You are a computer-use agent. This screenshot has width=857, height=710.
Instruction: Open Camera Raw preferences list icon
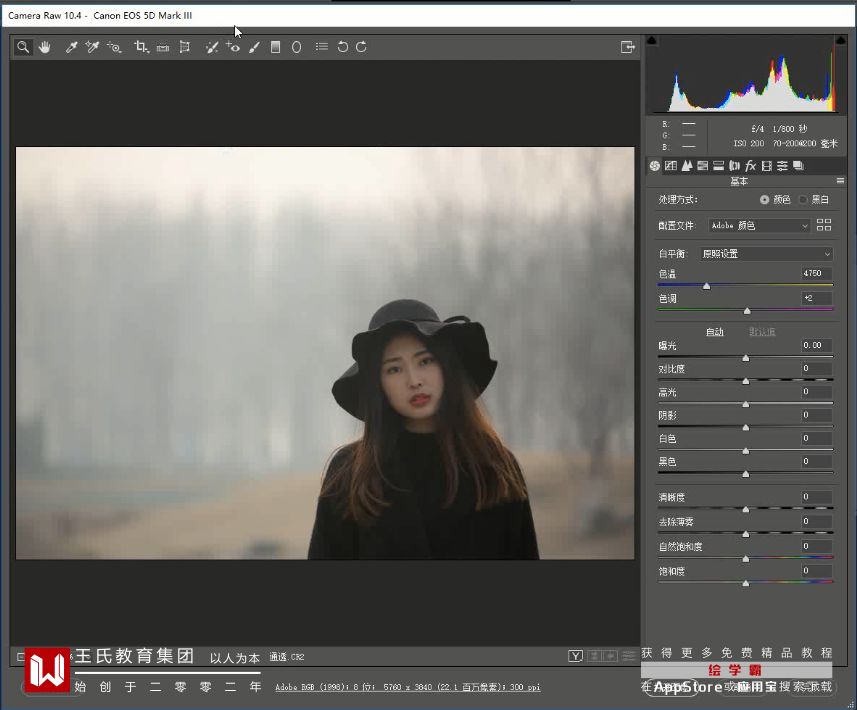coord(322,47)
